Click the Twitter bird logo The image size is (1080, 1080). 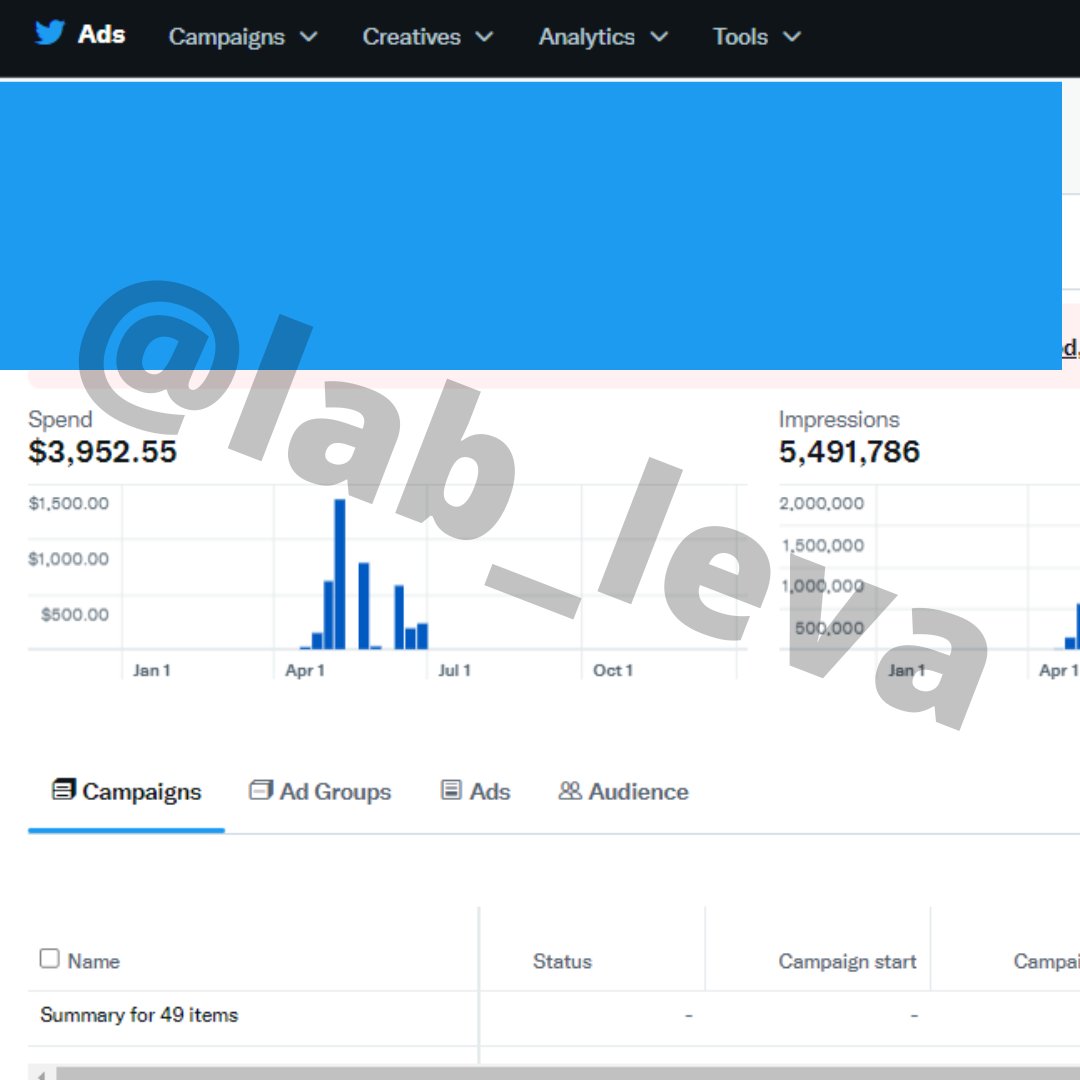[x=50, y=33]
